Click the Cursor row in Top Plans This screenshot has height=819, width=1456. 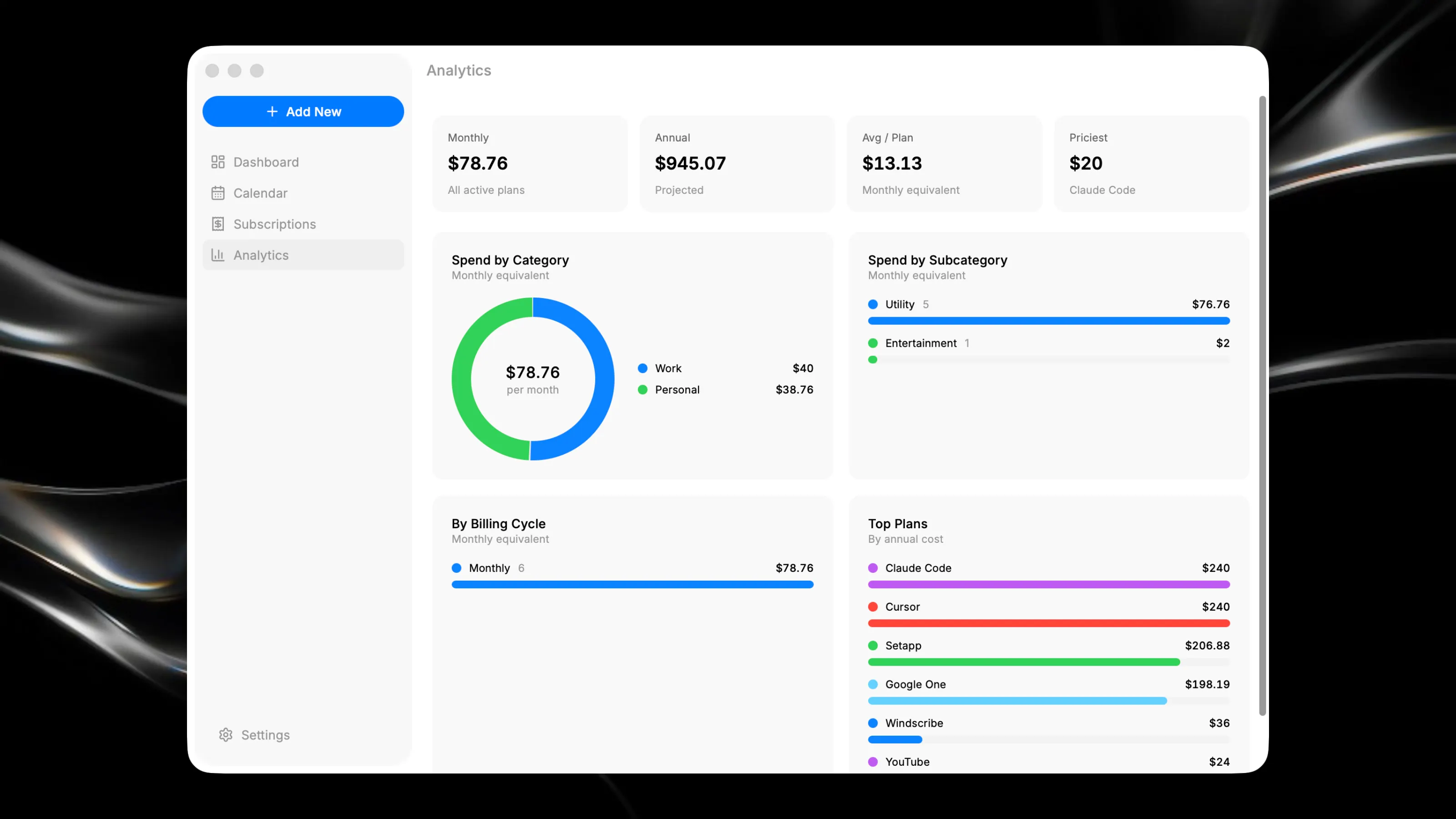[x=1048, y=614]
